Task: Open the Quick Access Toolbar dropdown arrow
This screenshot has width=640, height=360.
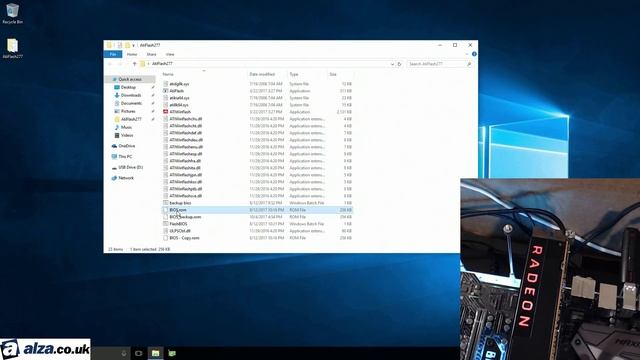Action: tap(133, 45)
